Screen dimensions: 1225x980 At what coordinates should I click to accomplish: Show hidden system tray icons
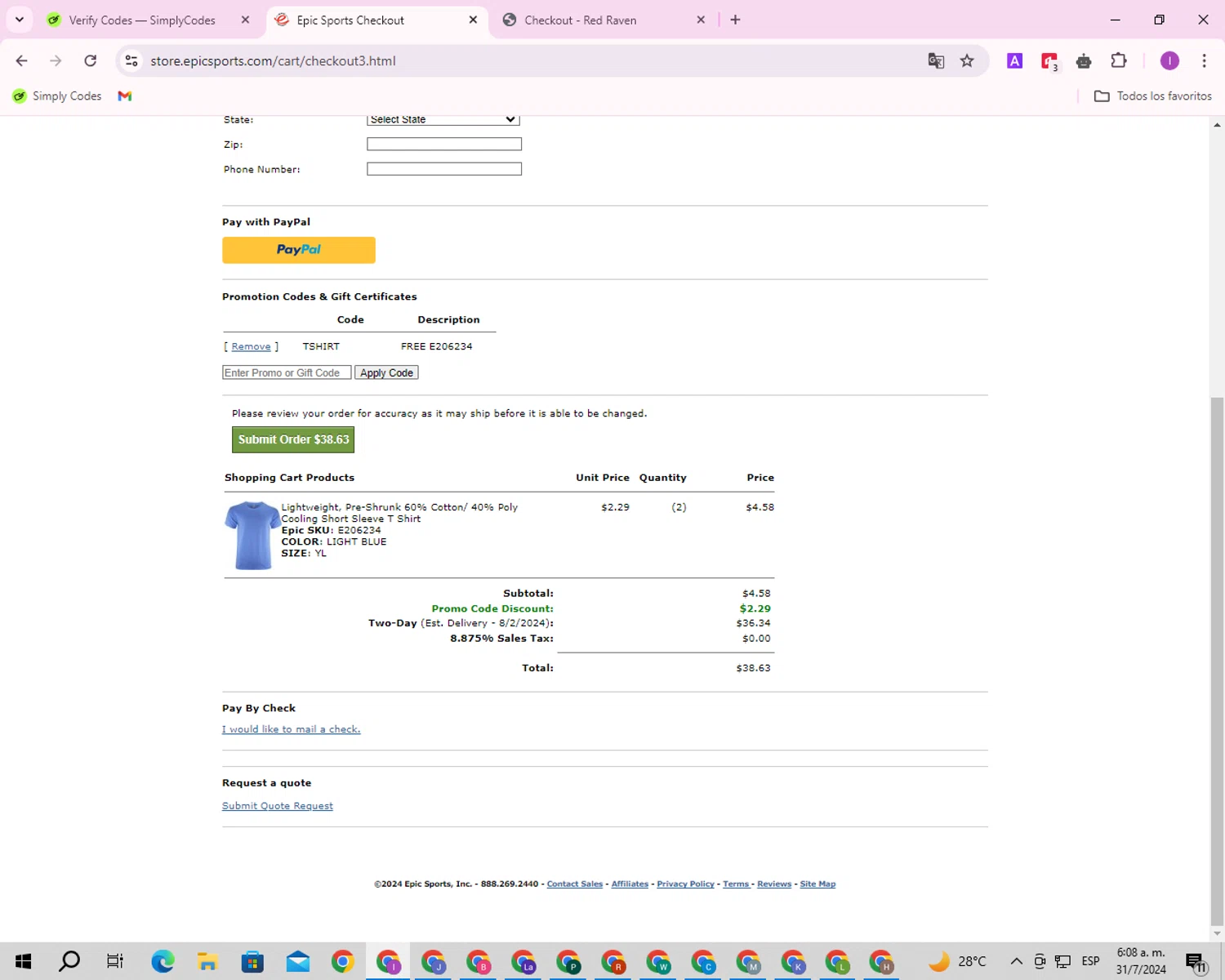point(1016,961)
